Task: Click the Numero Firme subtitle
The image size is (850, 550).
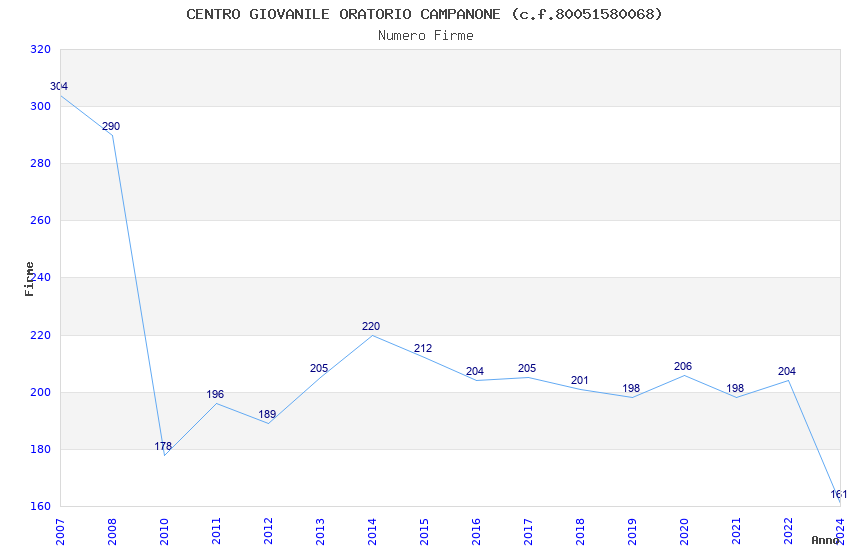Action: (x=425, y=36)
